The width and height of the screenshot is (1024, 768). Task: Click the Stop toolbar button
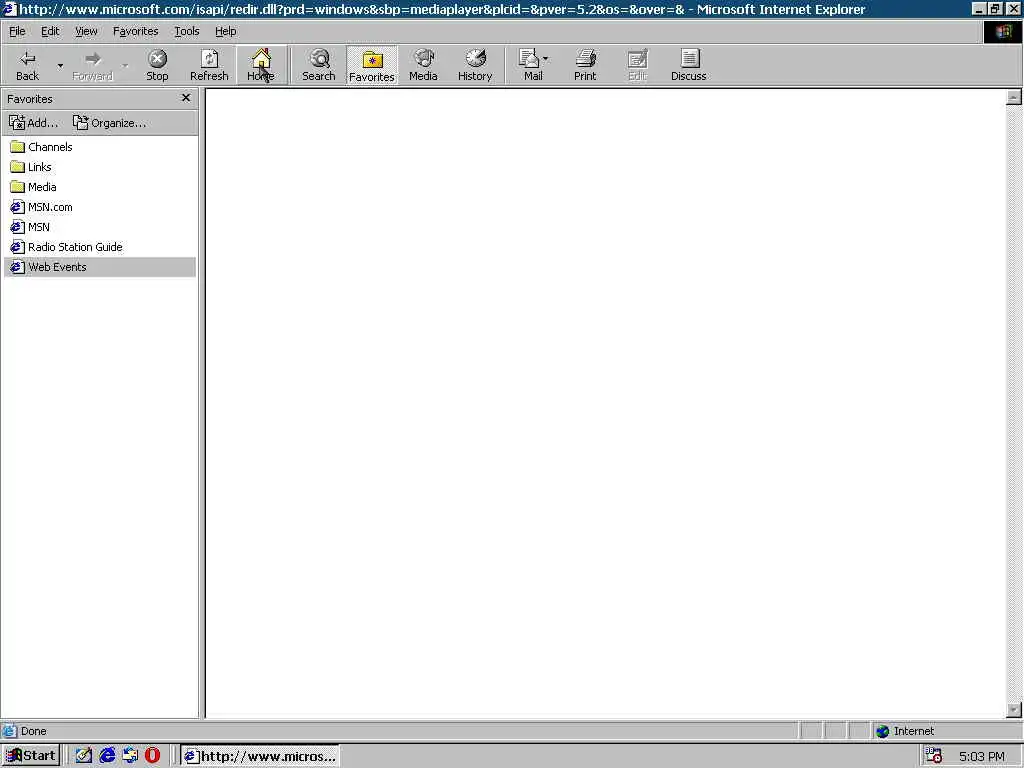click(x=157, y=65)
